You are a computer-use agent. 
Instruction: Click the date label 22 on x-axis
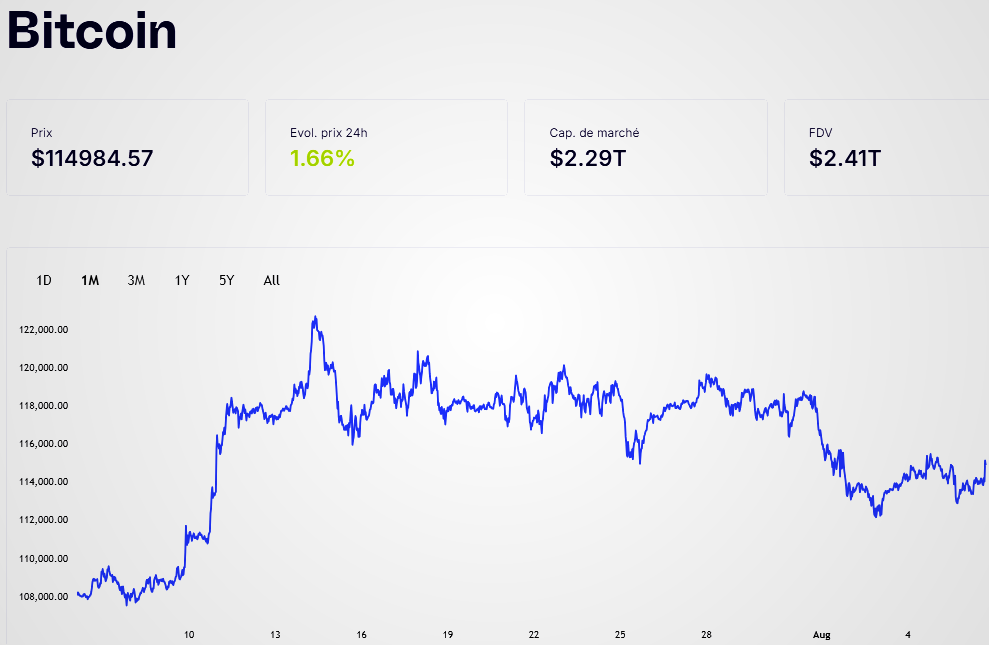534,635
